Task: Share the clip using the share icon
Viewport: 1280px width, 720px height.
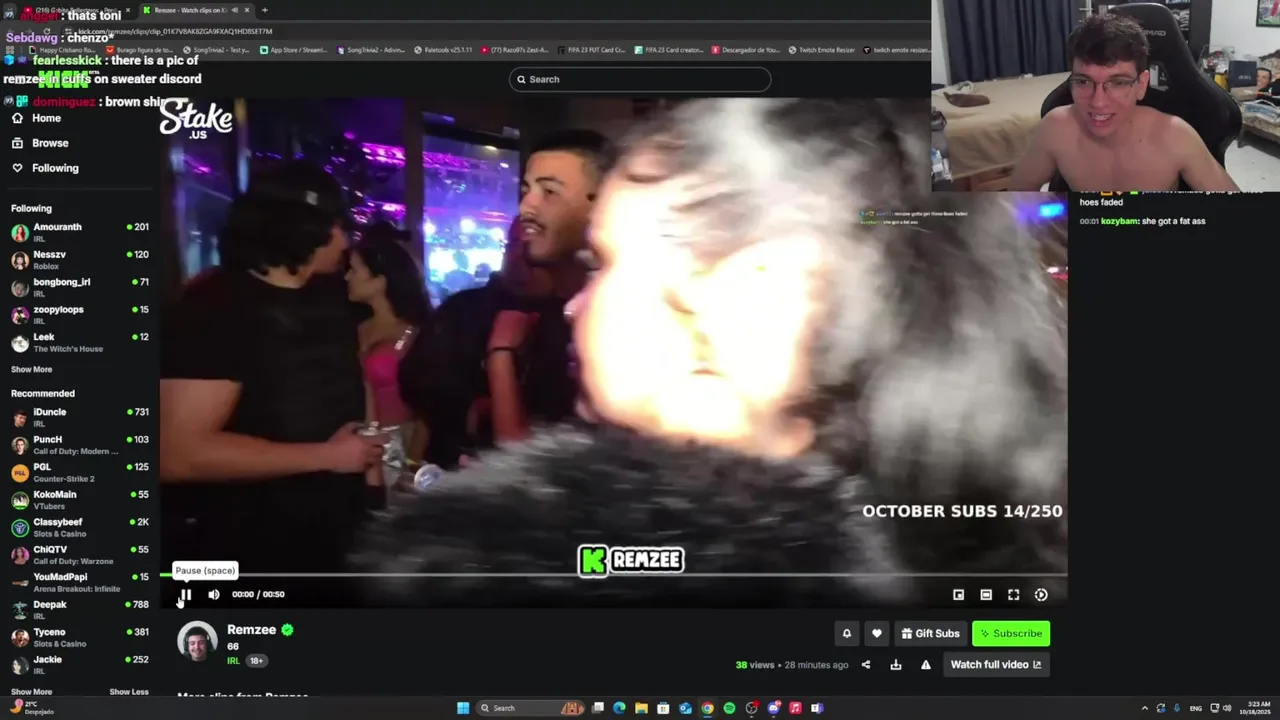Action: pyautogui.click(x=866, y=665)
